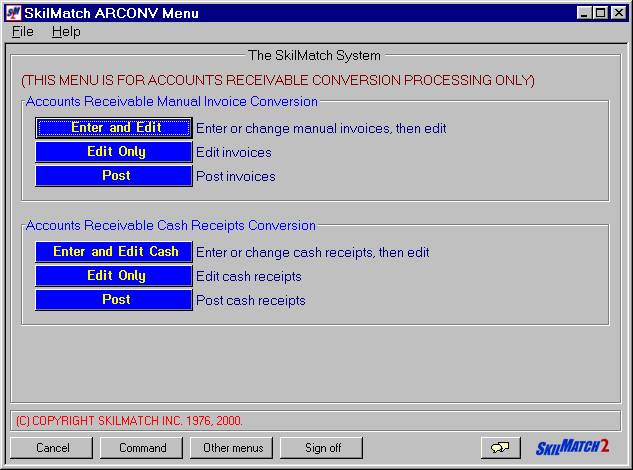Click 'Accounts Receivable Manual Invoice Conversion' heading
633x470 pixels.
point(172,101)
